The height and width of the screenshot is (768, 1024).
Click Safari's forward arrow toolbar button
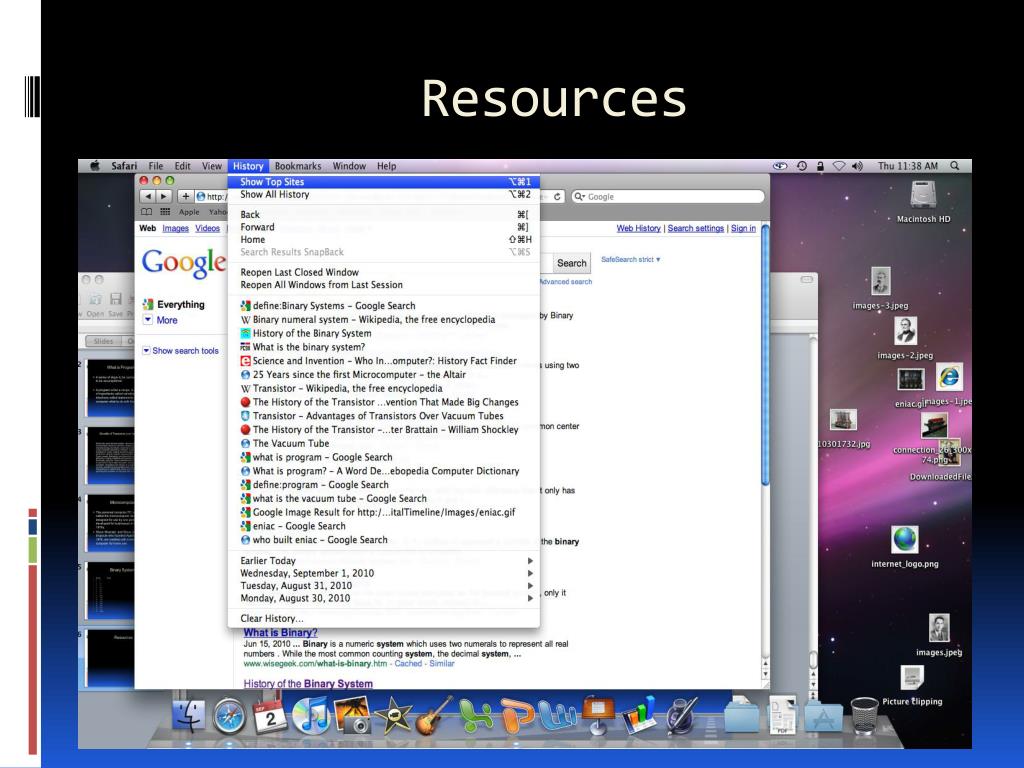[164, 196]
